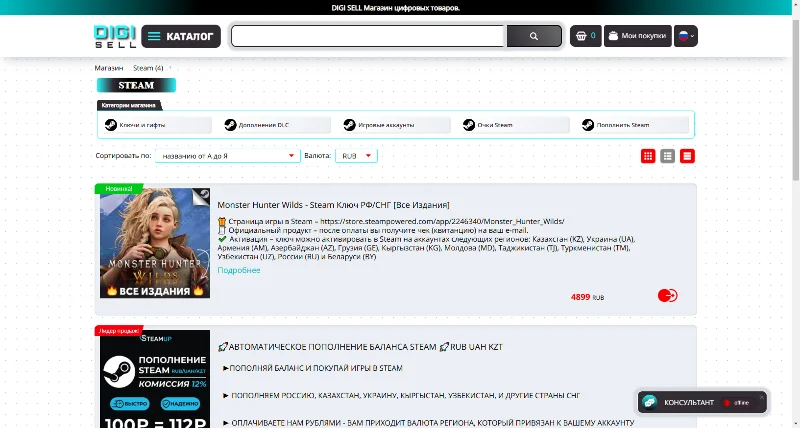Open the RUB currency dropdown
This screenshot has width=800, height=428.
pos(356,156)
